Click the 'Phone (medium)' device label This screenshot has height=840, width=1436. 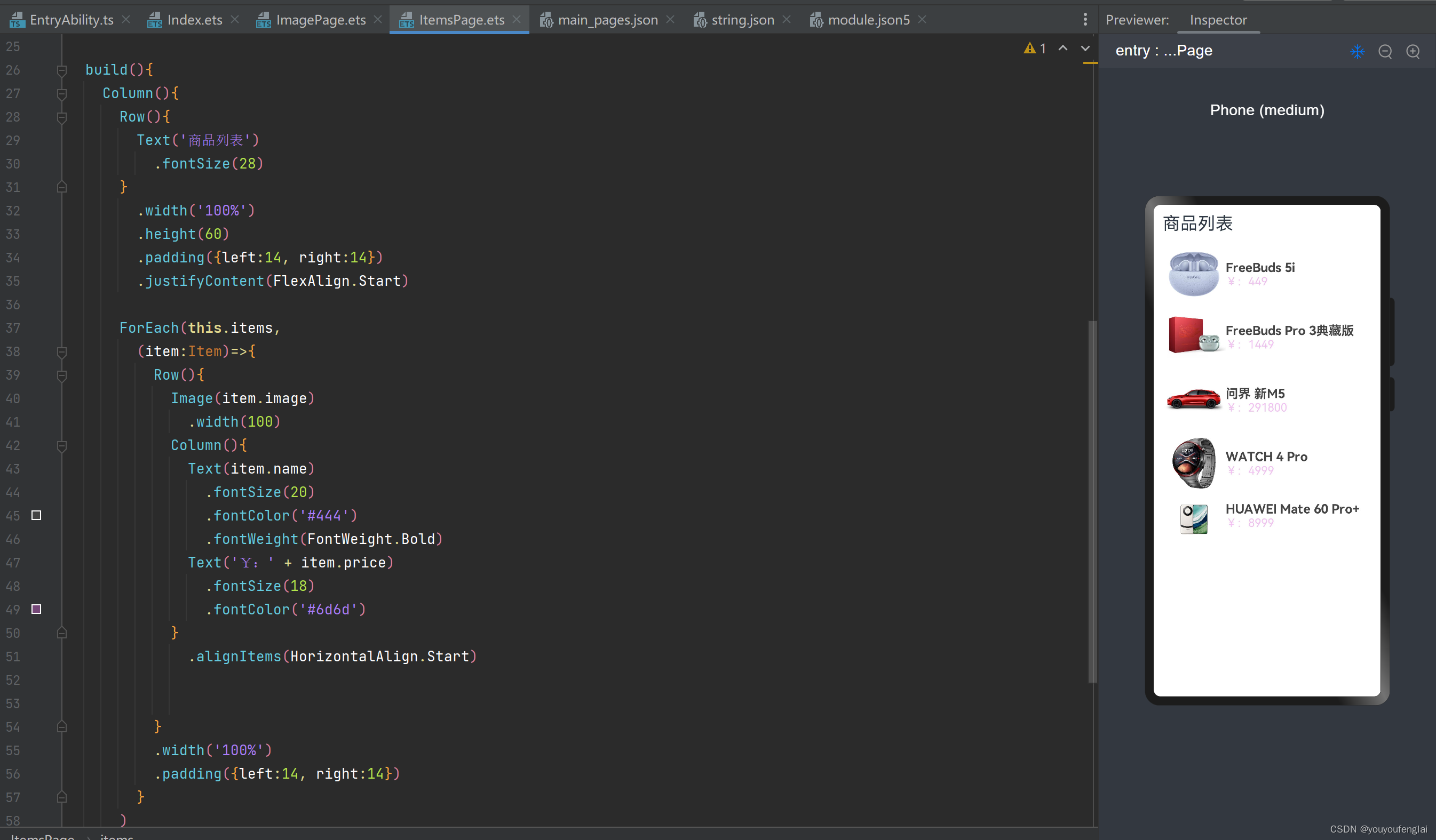pyautogui.click(x=1267, y=110)
